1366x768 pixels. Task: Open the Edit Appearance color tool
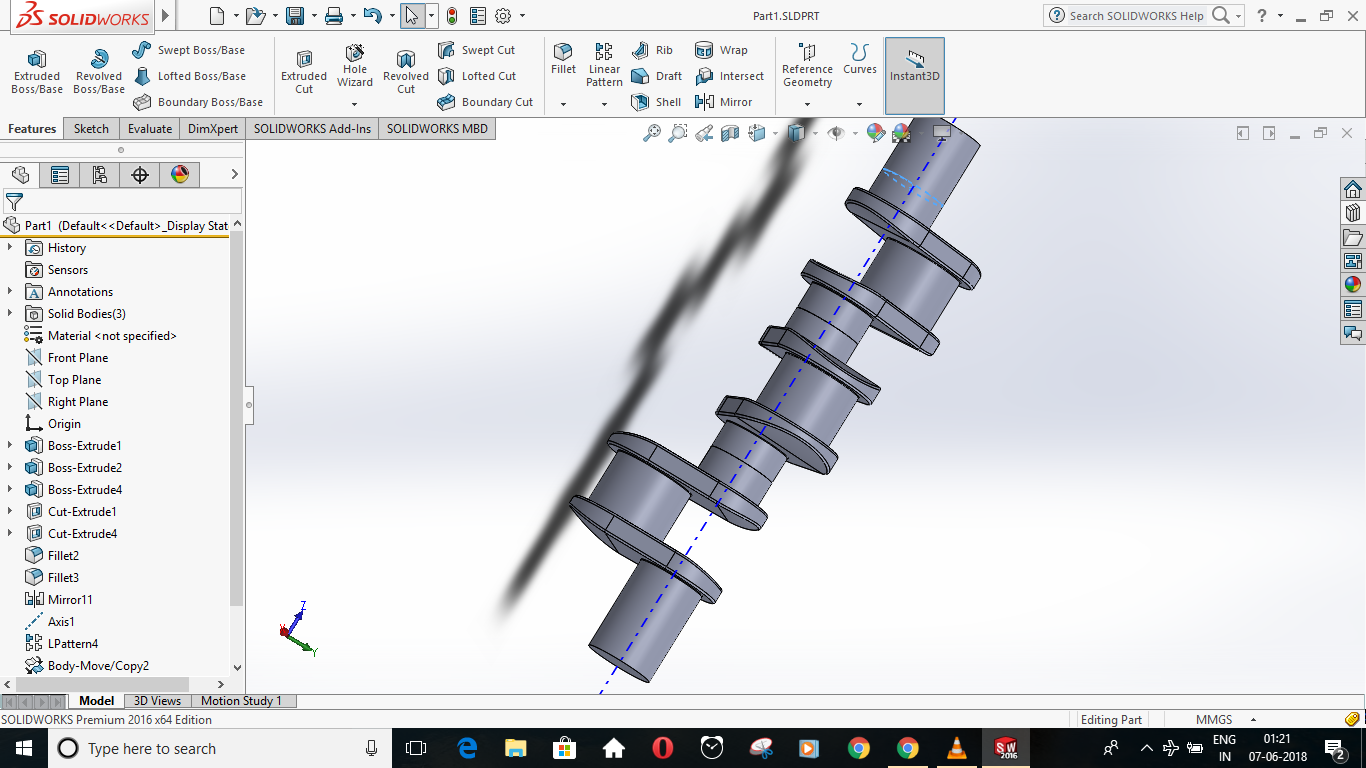click(873, 131)
